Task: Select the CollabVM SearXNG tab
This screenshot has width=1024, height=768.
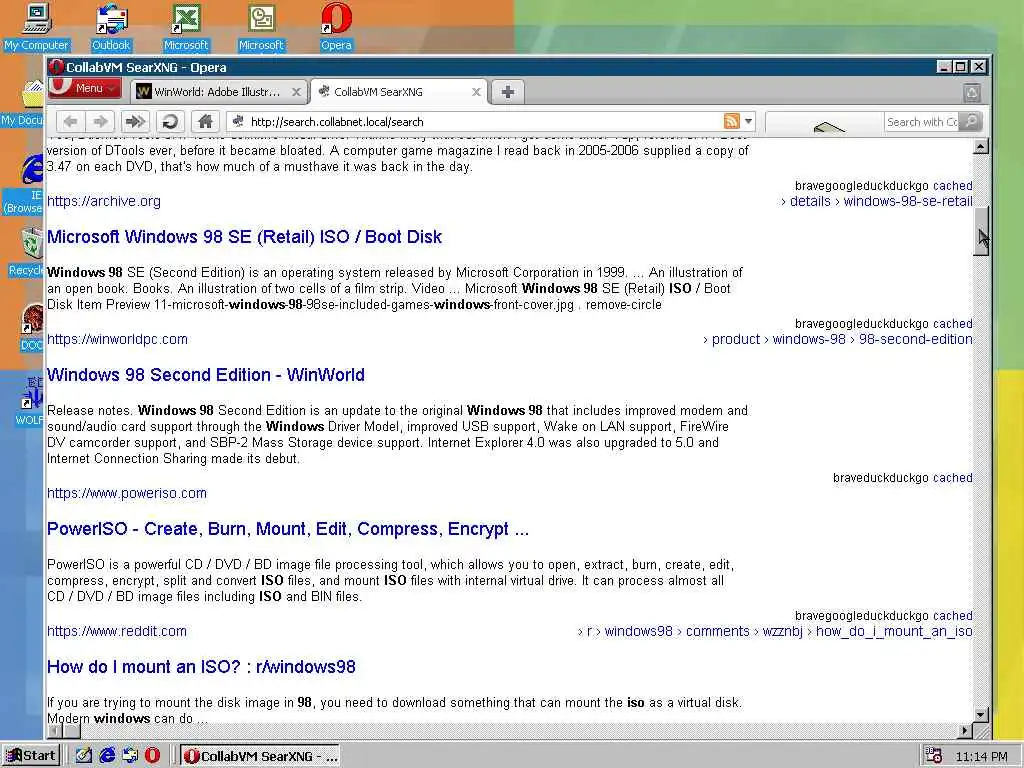Action: 398,92
